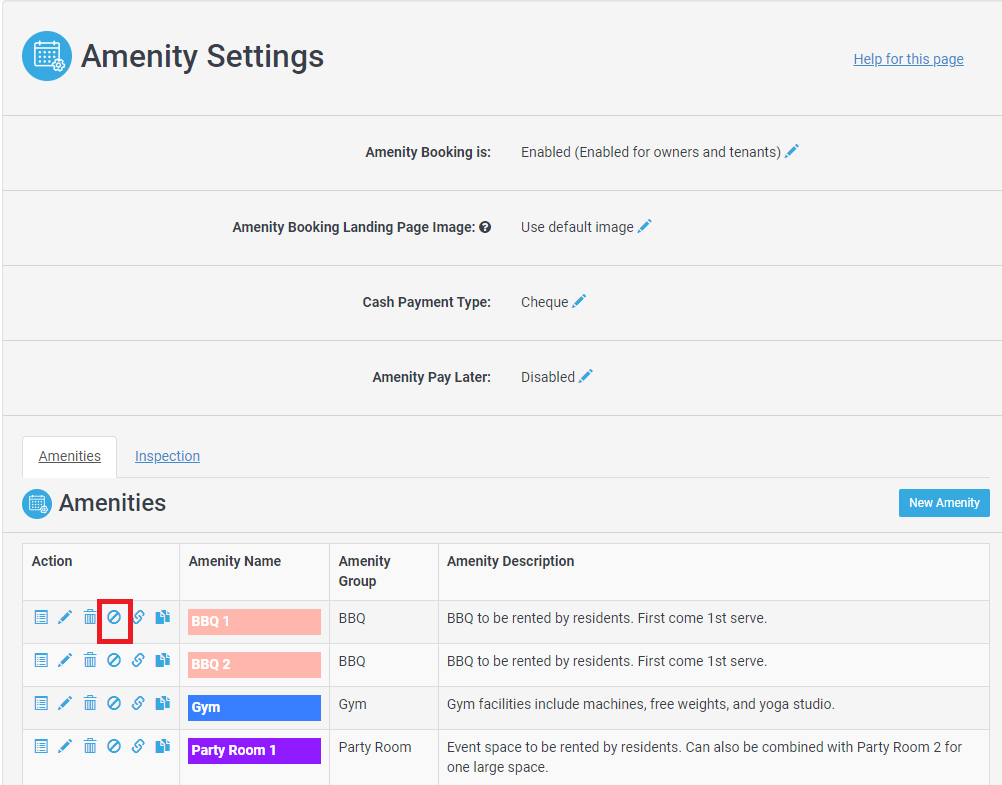Click the BBQ 2 row description text
The width and height of the screenshot is (1002, 785).
606,661
